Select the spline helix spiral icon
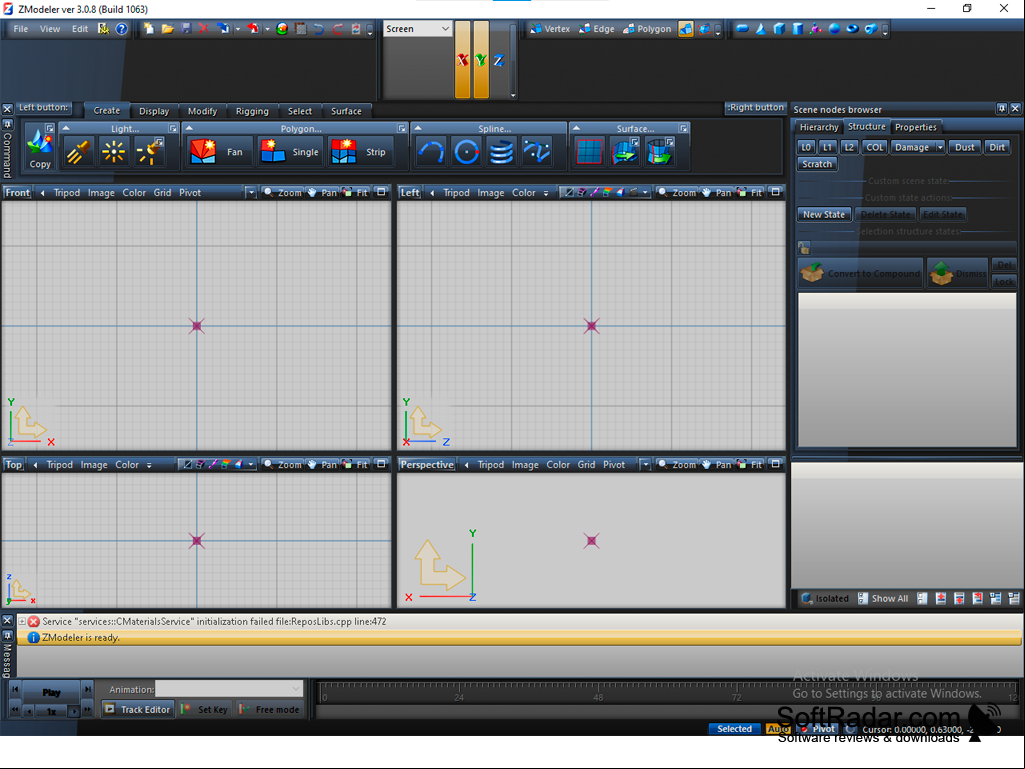1025x769 pixels. [501, 152]
